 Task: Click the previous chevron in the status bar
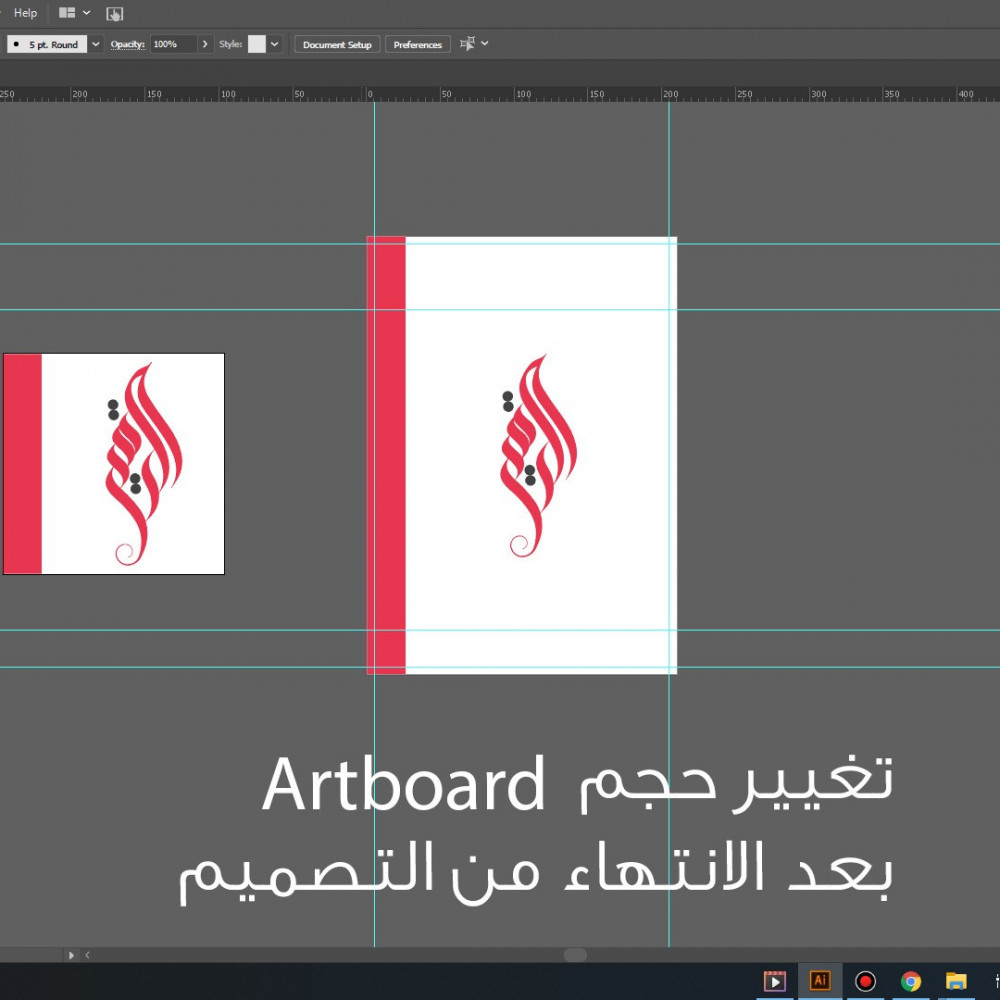click(x=87, y=955)
